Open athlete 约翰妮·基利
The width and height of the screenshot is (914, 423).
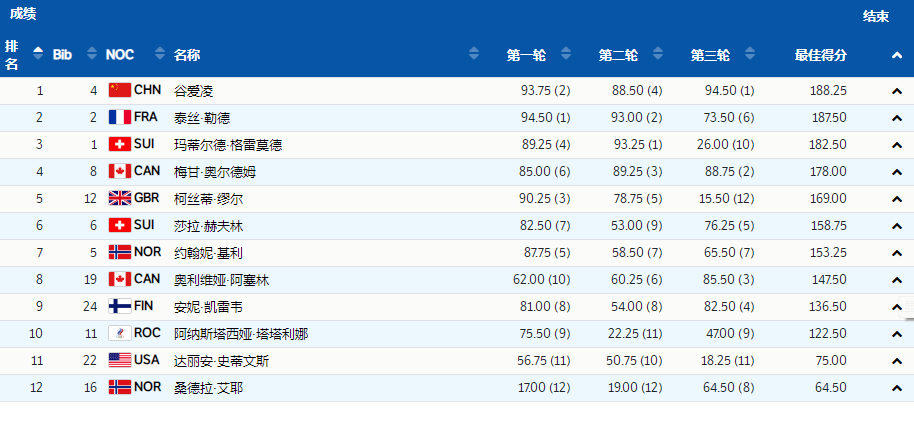click(x=208, y=253)
